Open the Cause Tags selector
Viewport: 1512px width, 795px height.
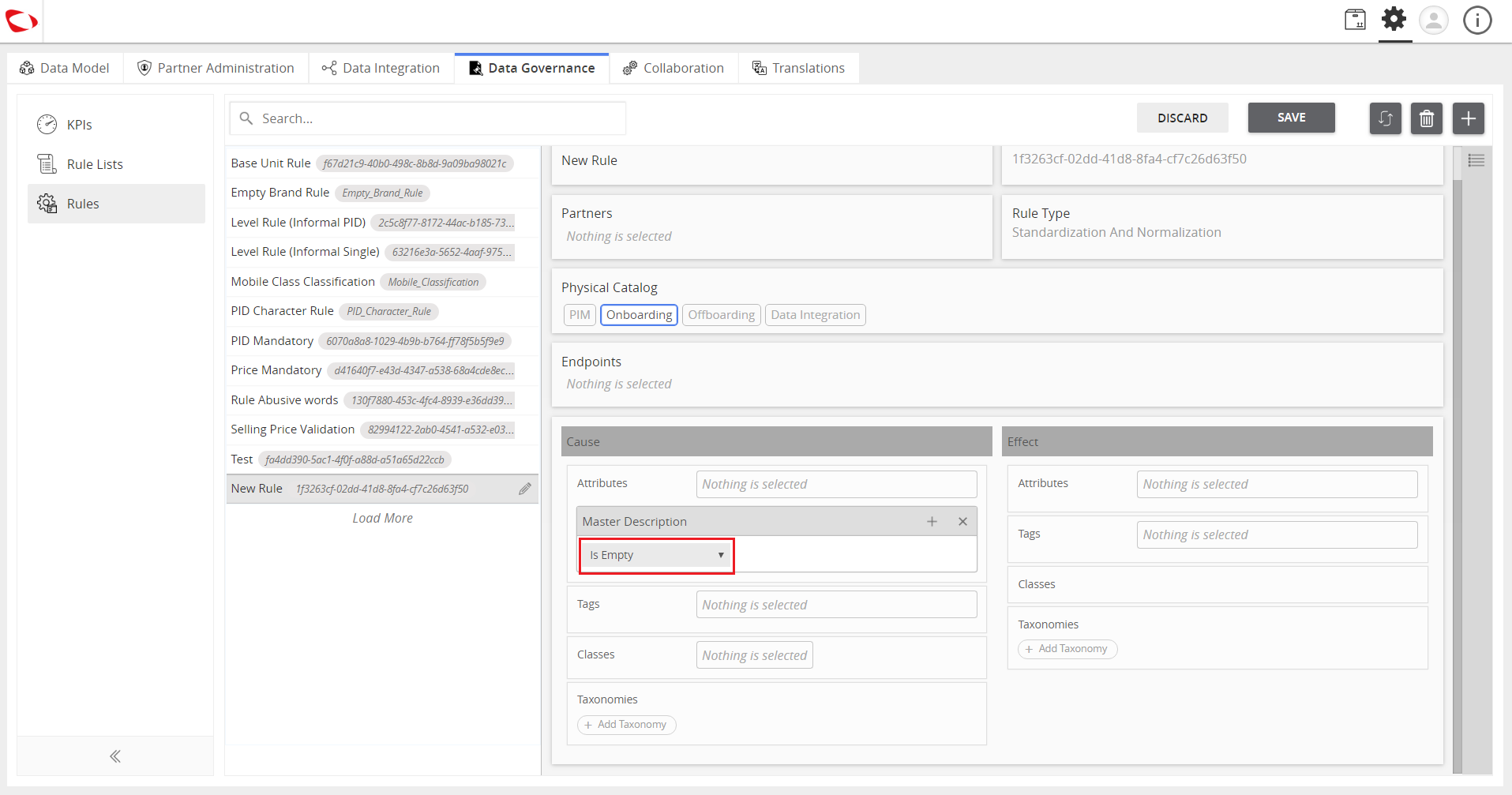click(x=836, y=605)
